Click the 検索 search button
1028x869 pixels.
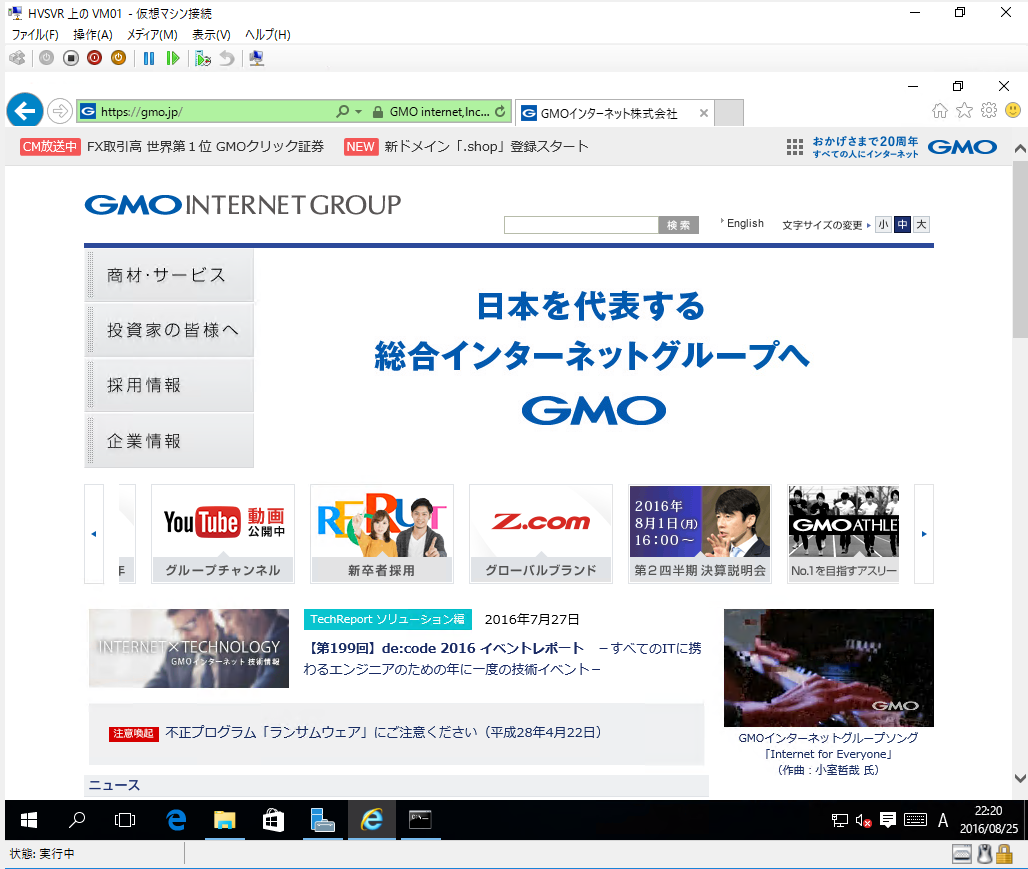pos(679,225)
